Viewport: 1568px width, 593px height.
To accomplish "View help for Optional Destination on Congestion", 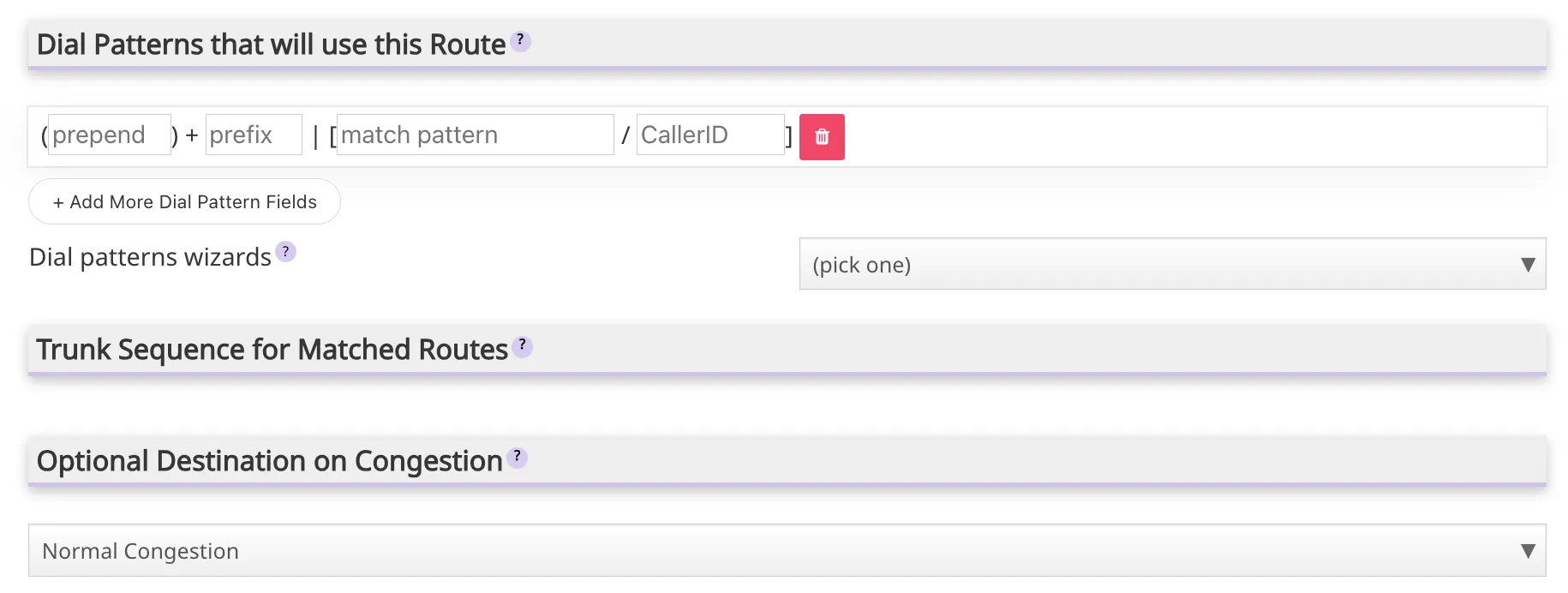I will pos(516,458).
